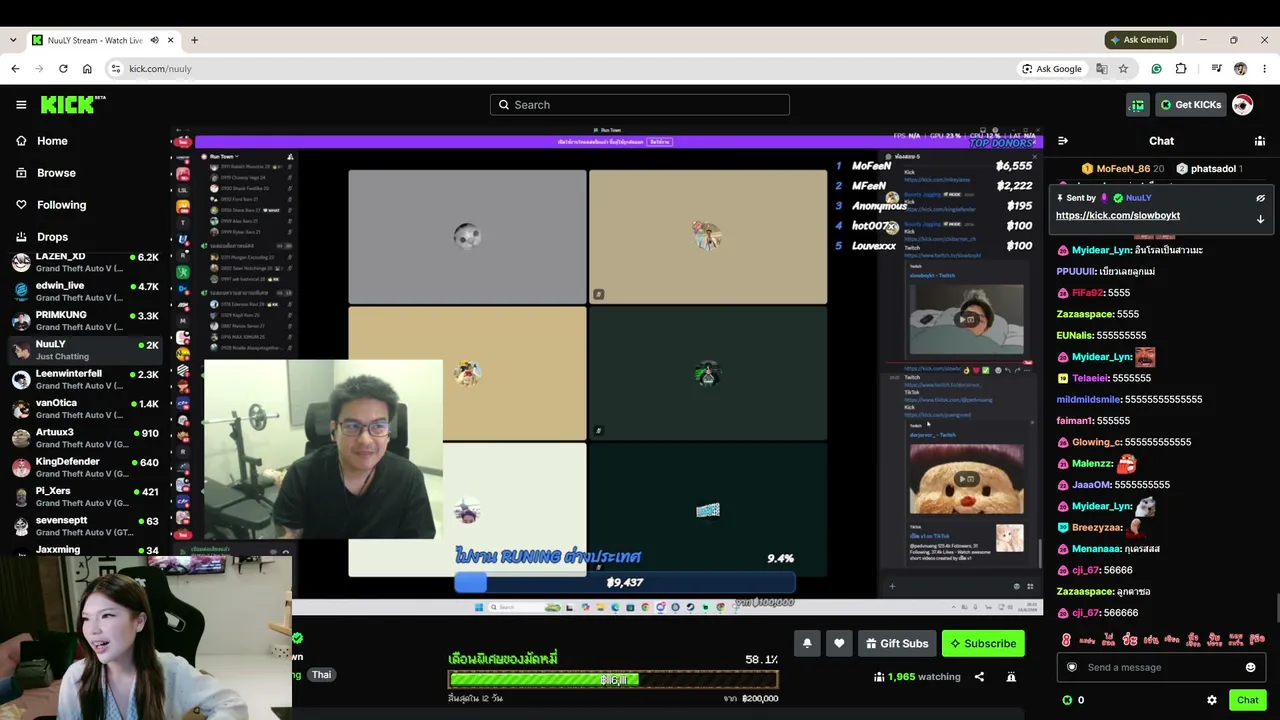Open a new browser tab

tap(194, 40)
